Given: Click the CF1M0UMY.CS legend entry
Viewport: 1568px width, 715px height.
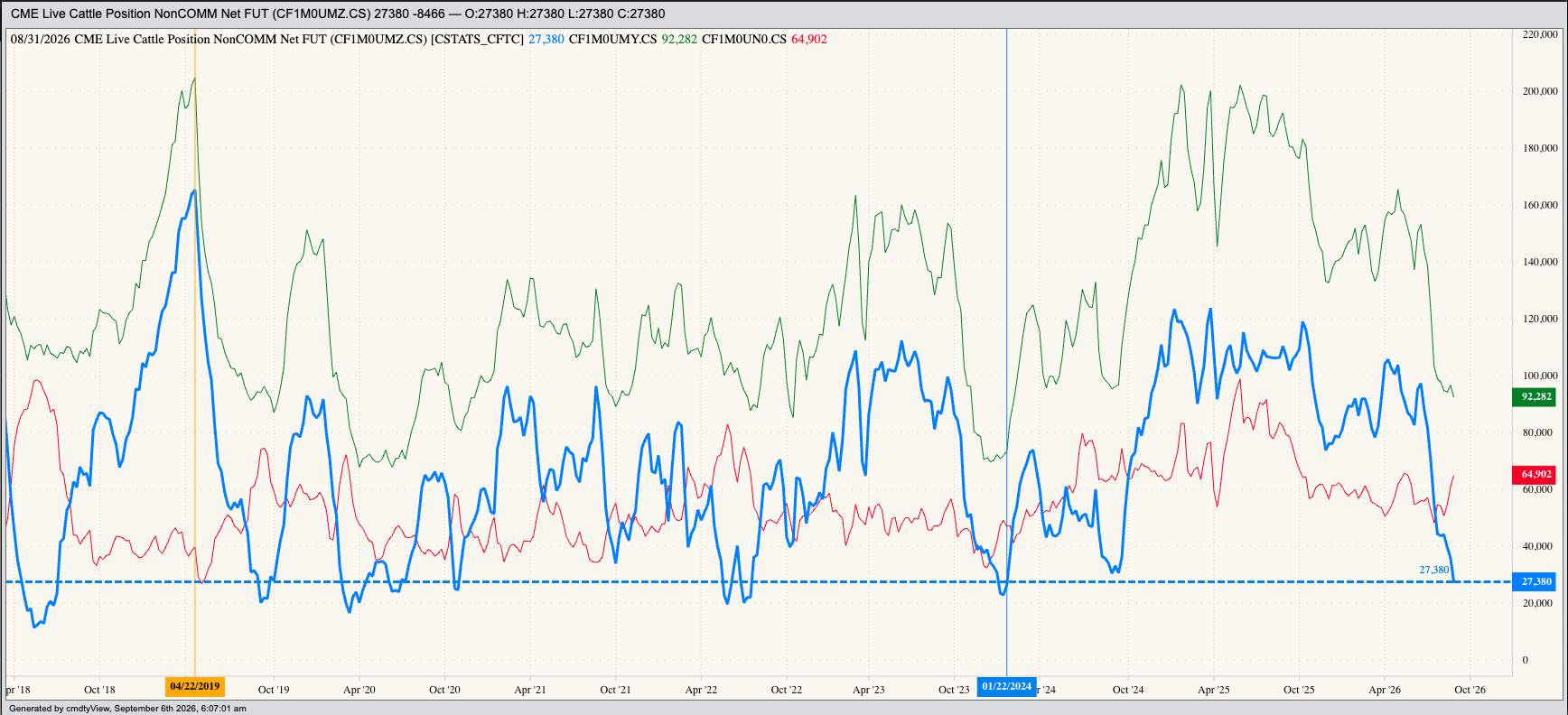Looking at the screenshot, I should pyautogui.click(x=612, y=39).
